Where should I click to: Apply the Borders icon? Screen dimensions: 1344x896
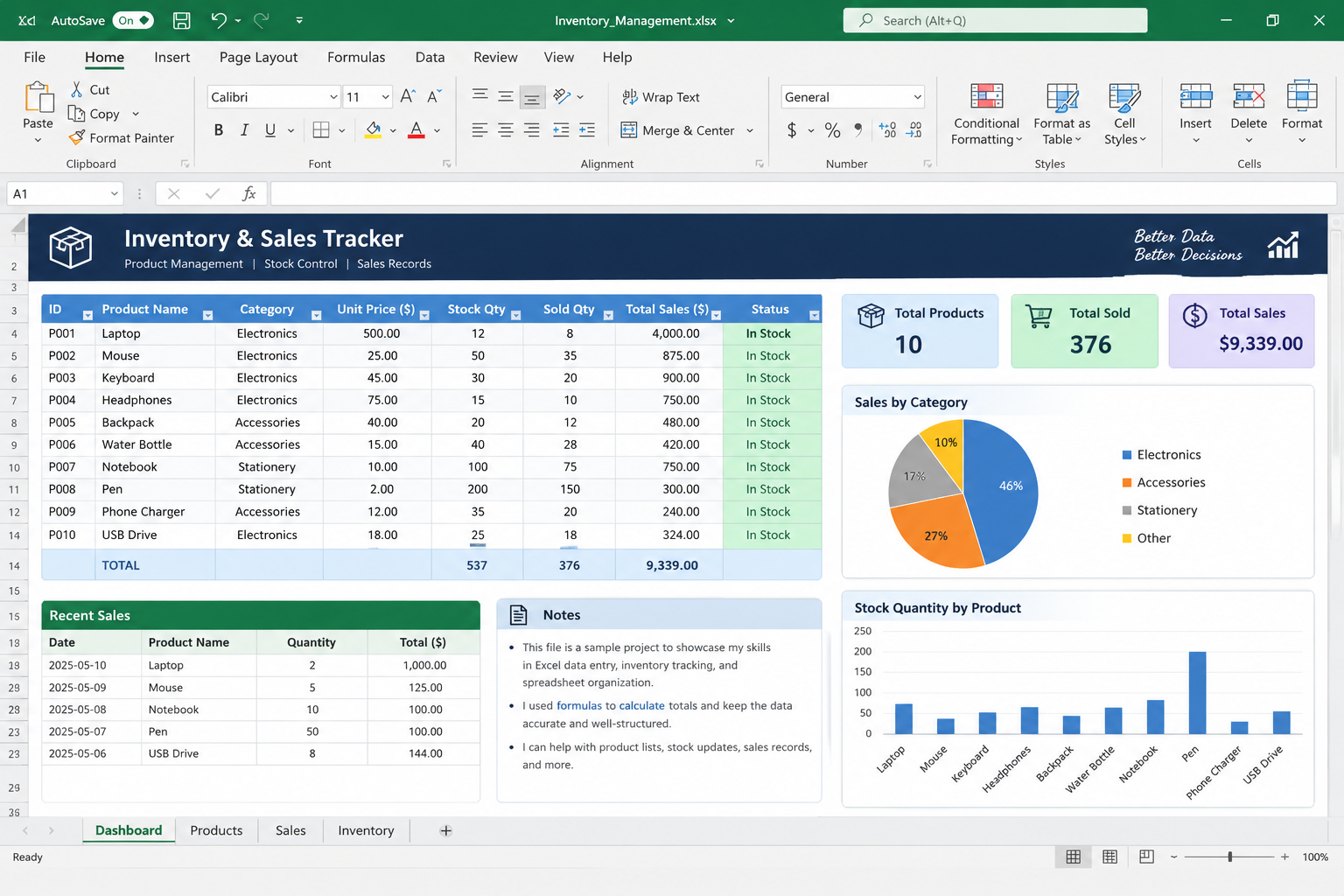[321, 130]
